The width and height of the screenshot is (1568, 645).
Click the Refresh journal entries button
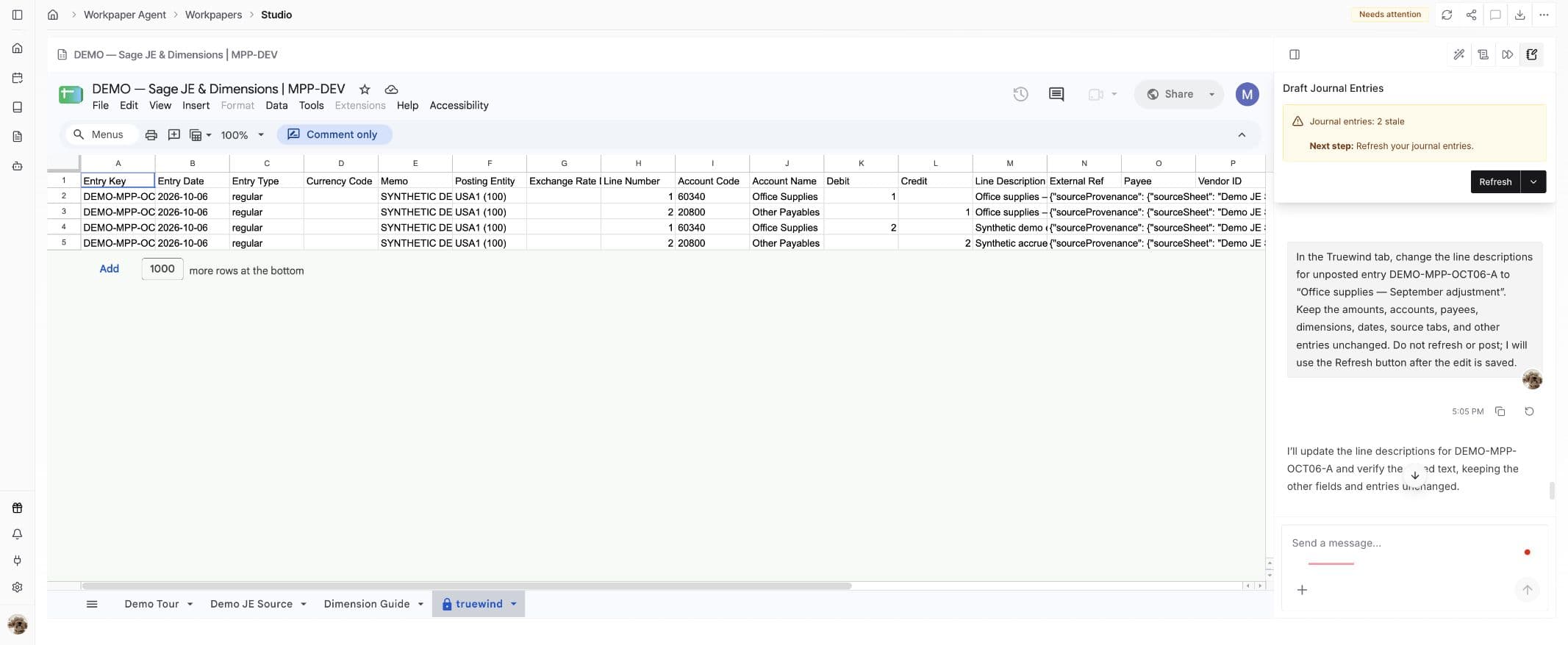(x=1495, y=181)
